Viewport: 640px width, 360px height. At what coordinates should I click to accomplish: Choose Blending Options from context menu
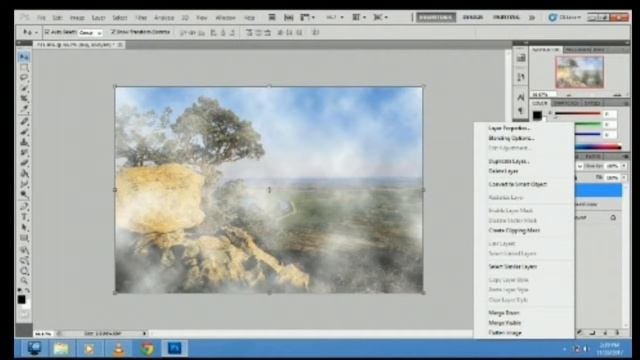click(511, 138)
